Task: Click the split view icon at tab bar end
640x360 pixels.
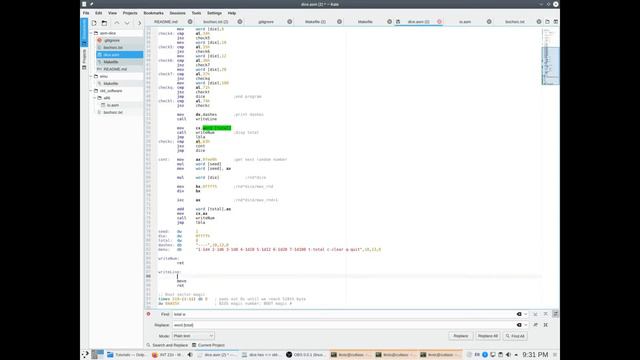Action: pos(556,22)
